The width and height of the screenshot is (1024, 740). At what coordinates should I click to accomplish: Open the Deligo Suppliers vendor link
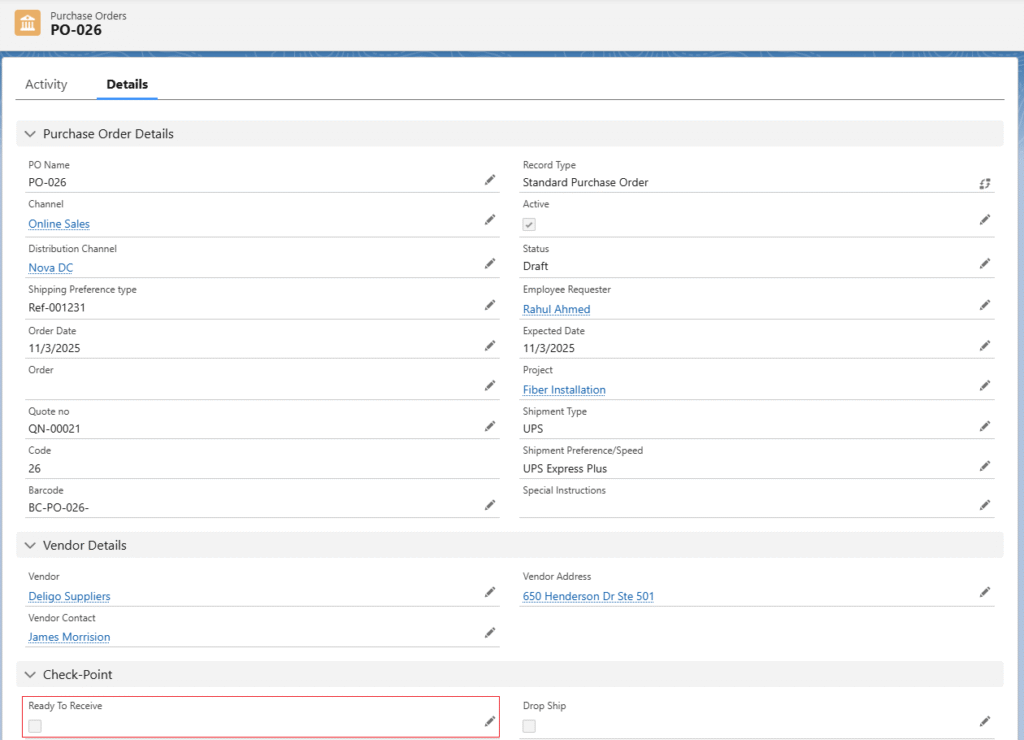coord(69,597)
